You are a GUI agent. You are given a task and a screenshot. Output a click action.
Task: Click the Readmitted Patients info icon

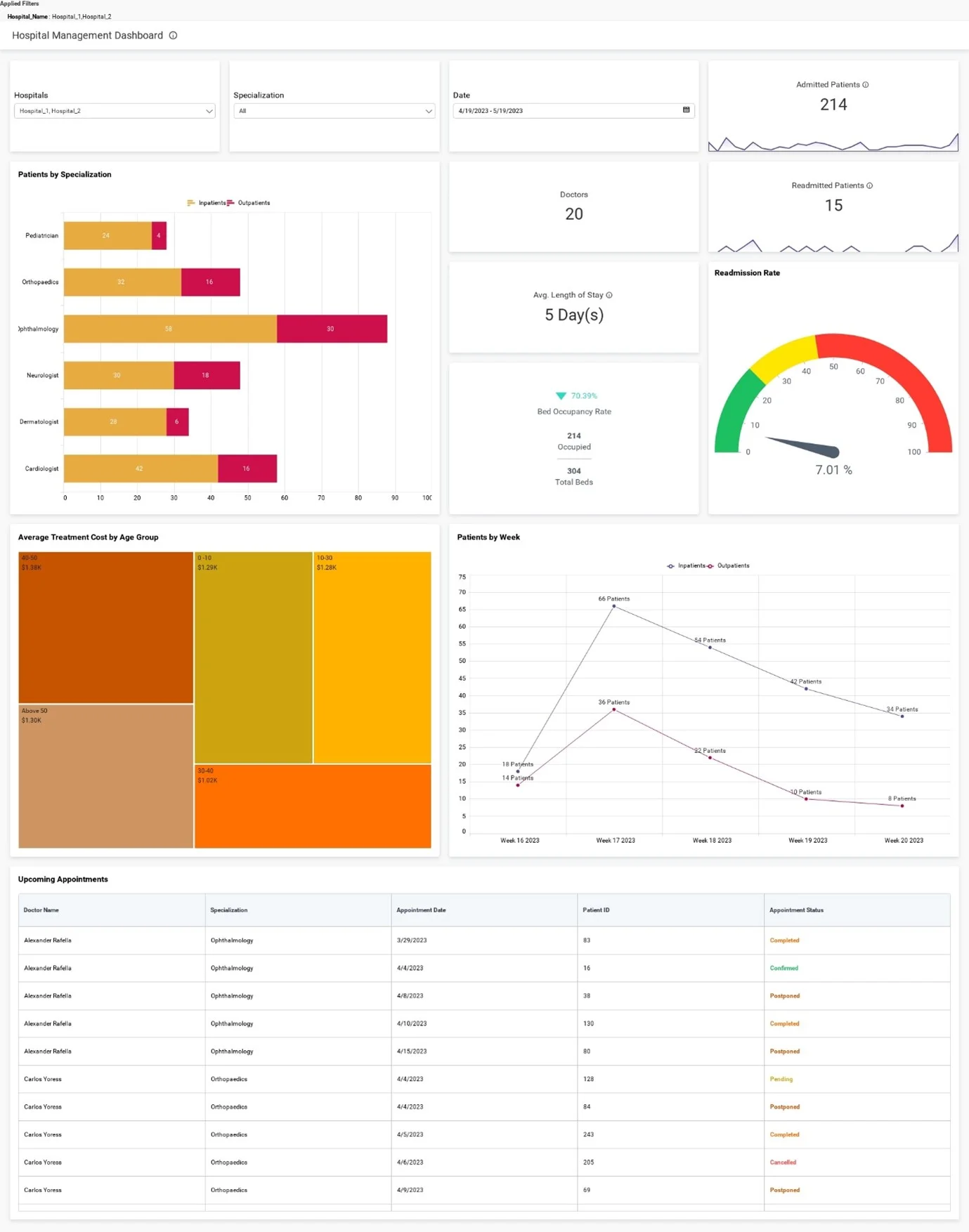[870, 185]
